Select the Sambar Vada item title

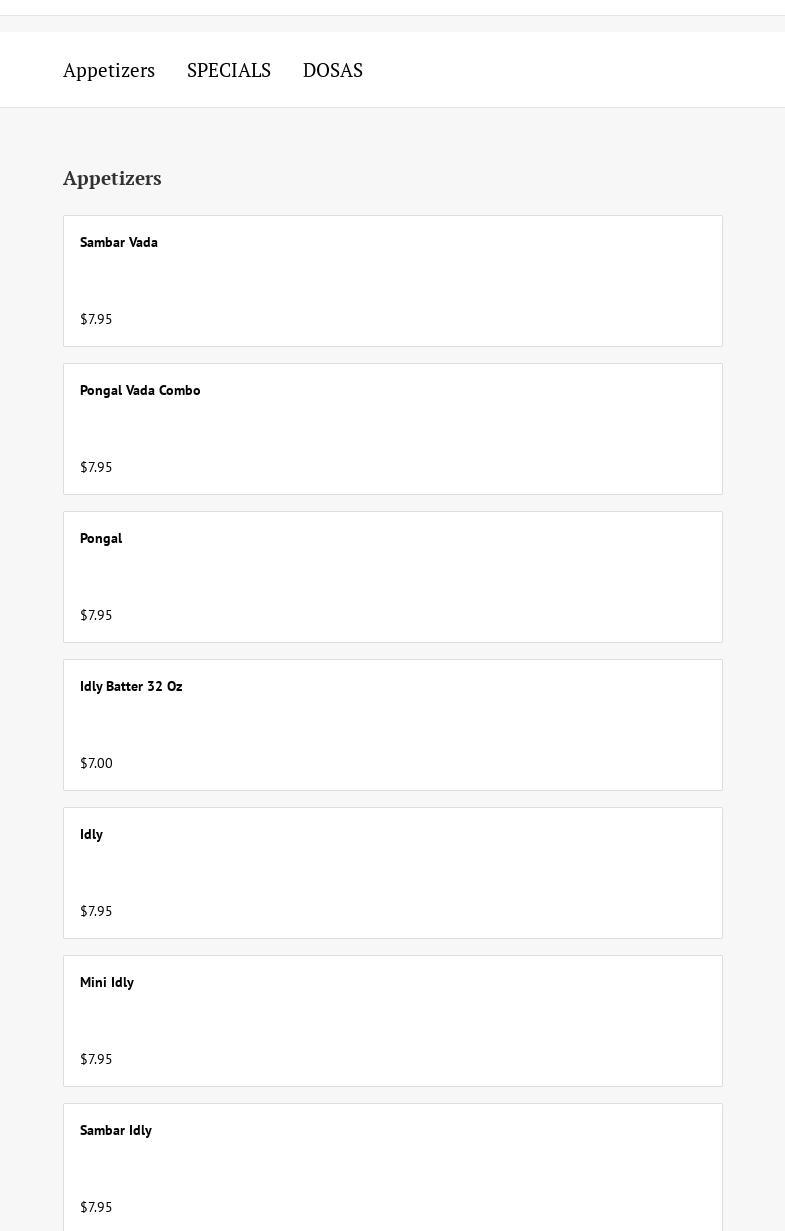[x=119, y=242]
